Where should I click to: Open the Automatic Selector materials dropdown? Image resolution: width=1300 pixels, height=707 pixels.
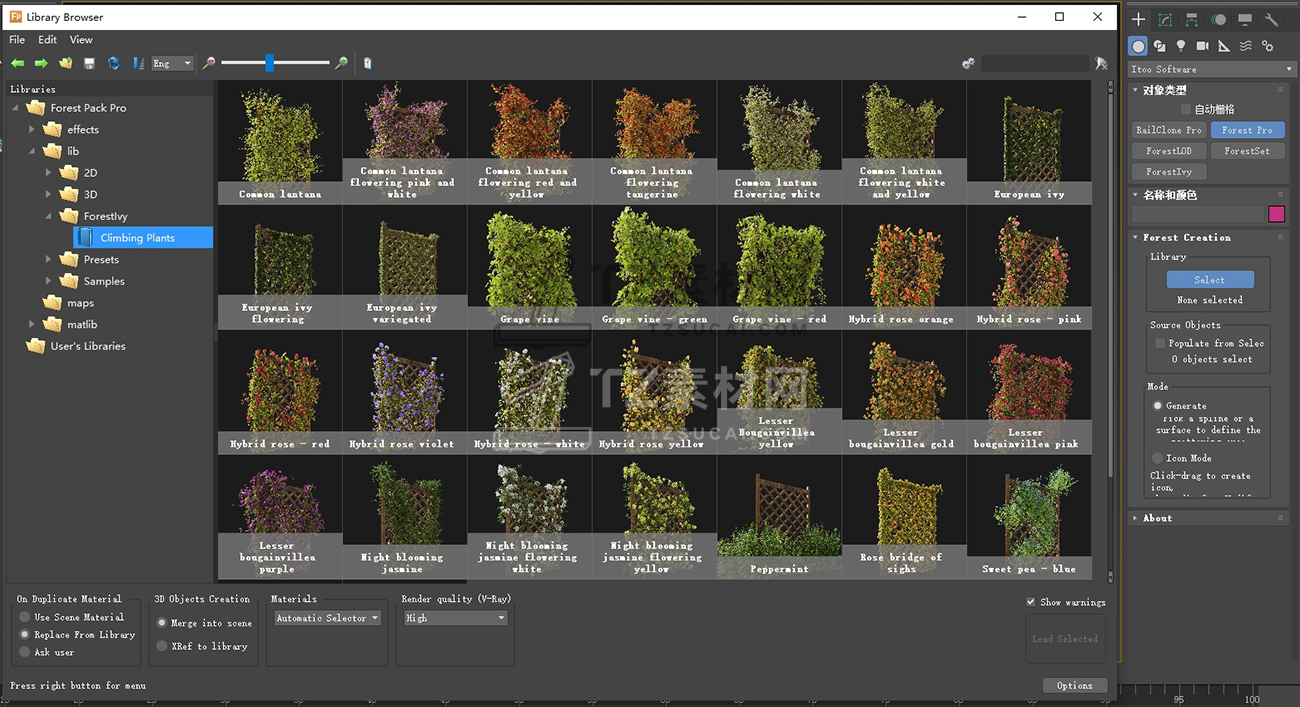click(328, 618)
